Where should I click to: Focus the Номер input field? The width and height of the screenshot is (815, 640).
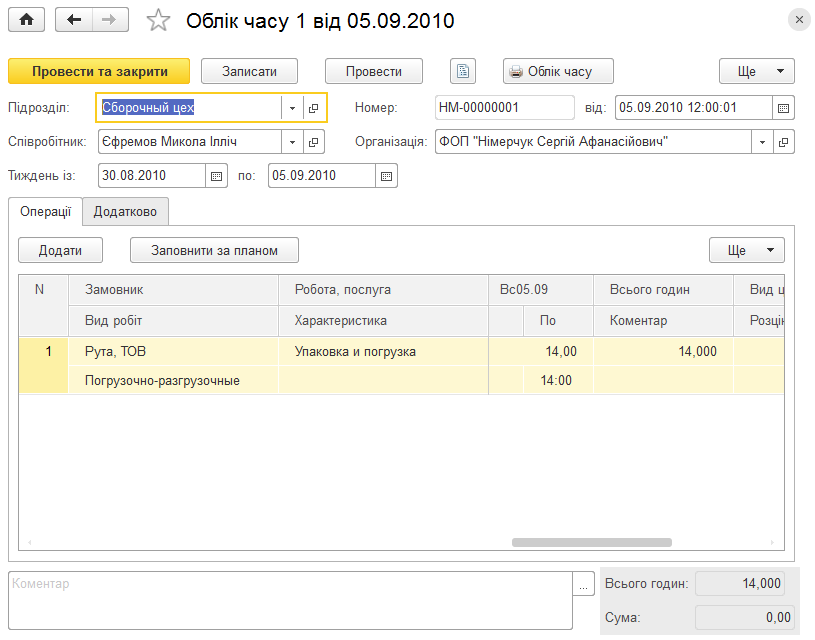click(504, 108)
